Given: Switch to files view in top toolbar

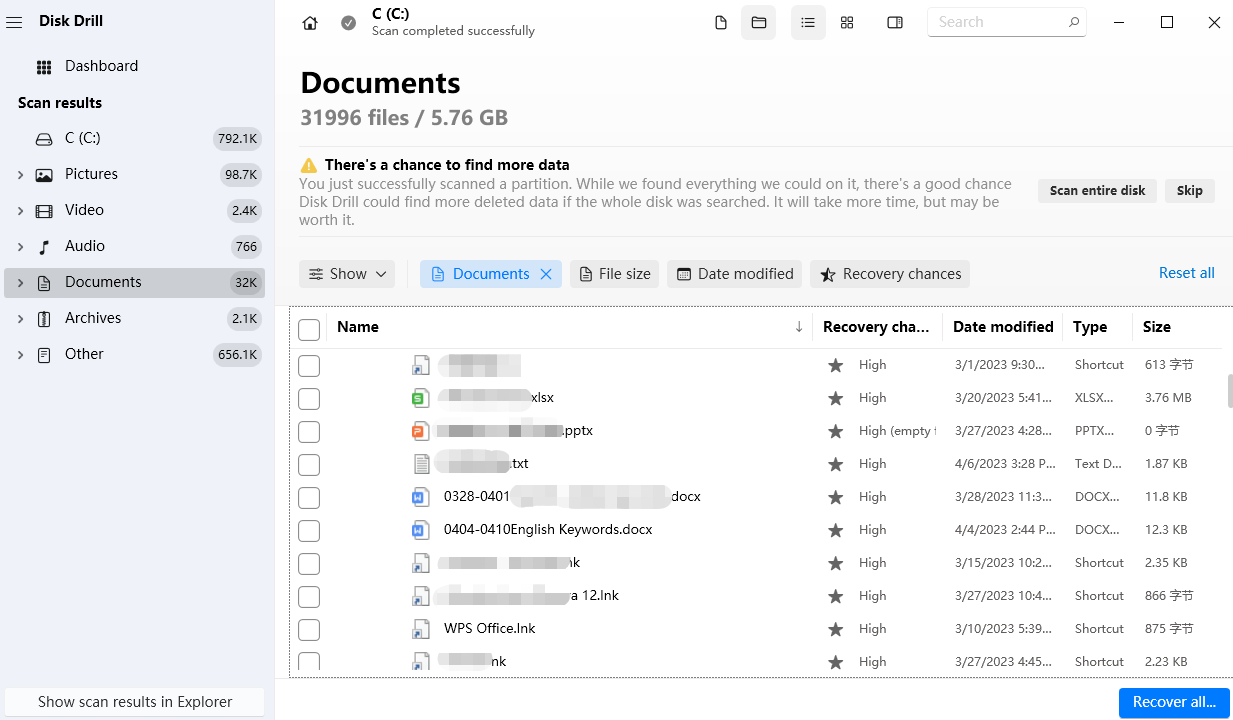Looking at the screenshot, I should tap(720, 21).
